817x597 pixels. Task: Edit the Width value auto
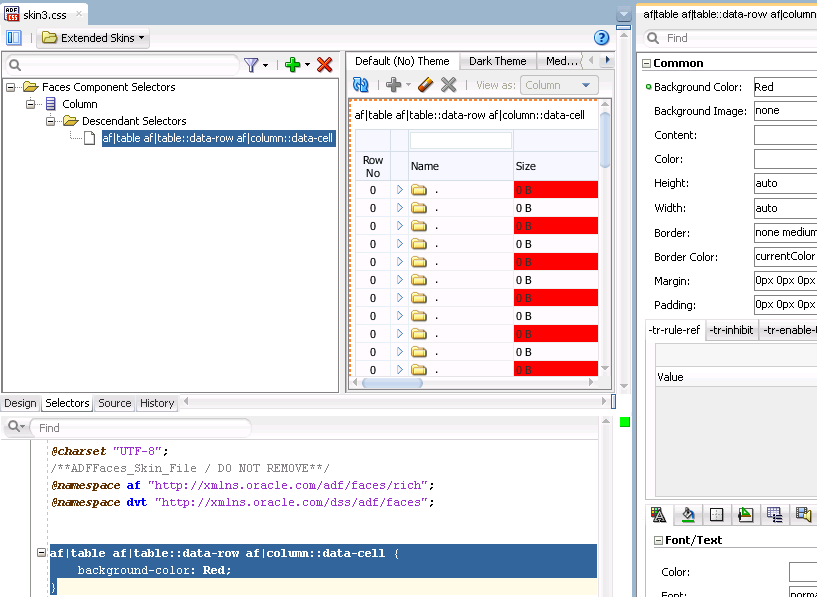(785, 208)
